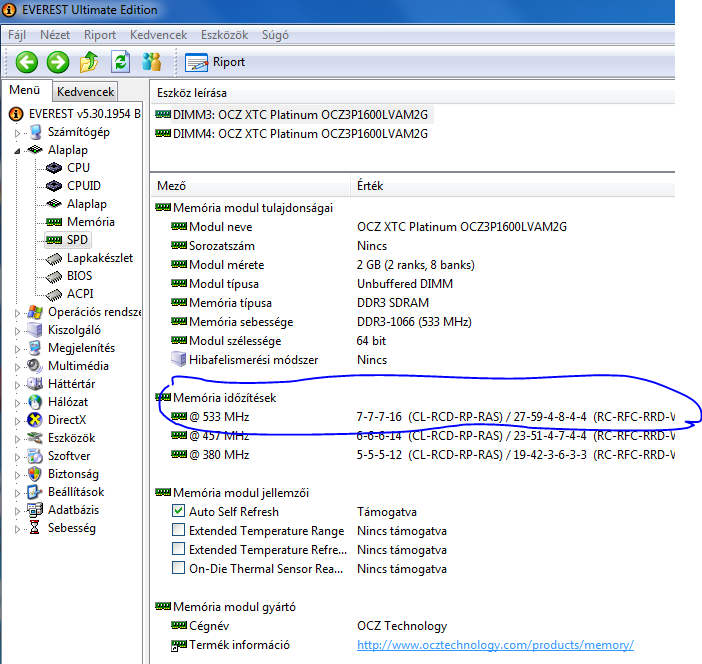Click the Adatbázis database icon

point(34,510)
